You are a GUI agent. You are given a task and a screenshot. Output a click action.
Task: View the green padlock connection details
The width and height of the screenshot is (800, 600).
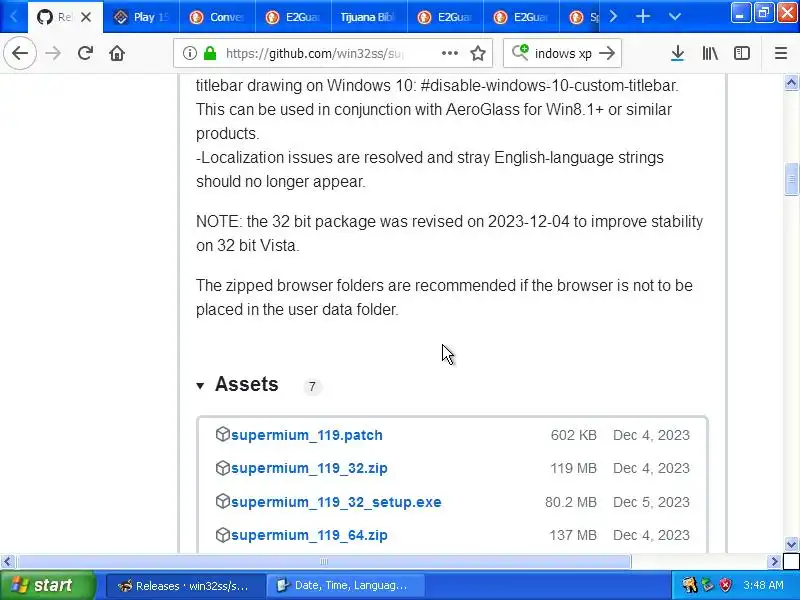tap(210, 53)
